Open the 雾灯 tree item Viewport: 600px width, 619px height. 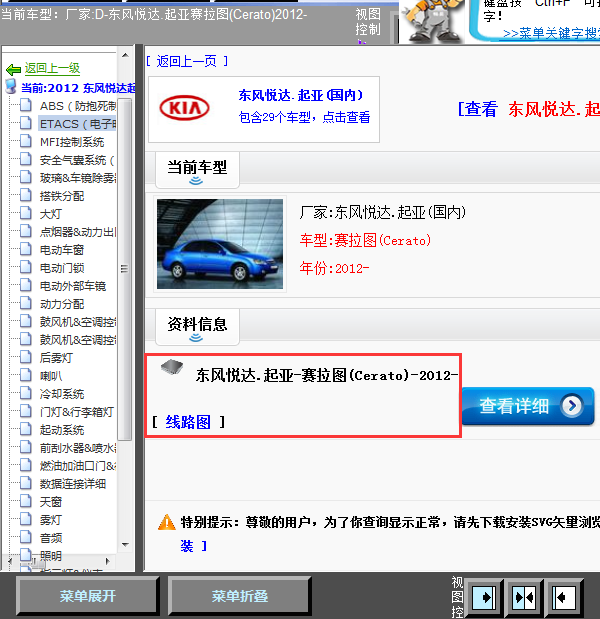51,520
